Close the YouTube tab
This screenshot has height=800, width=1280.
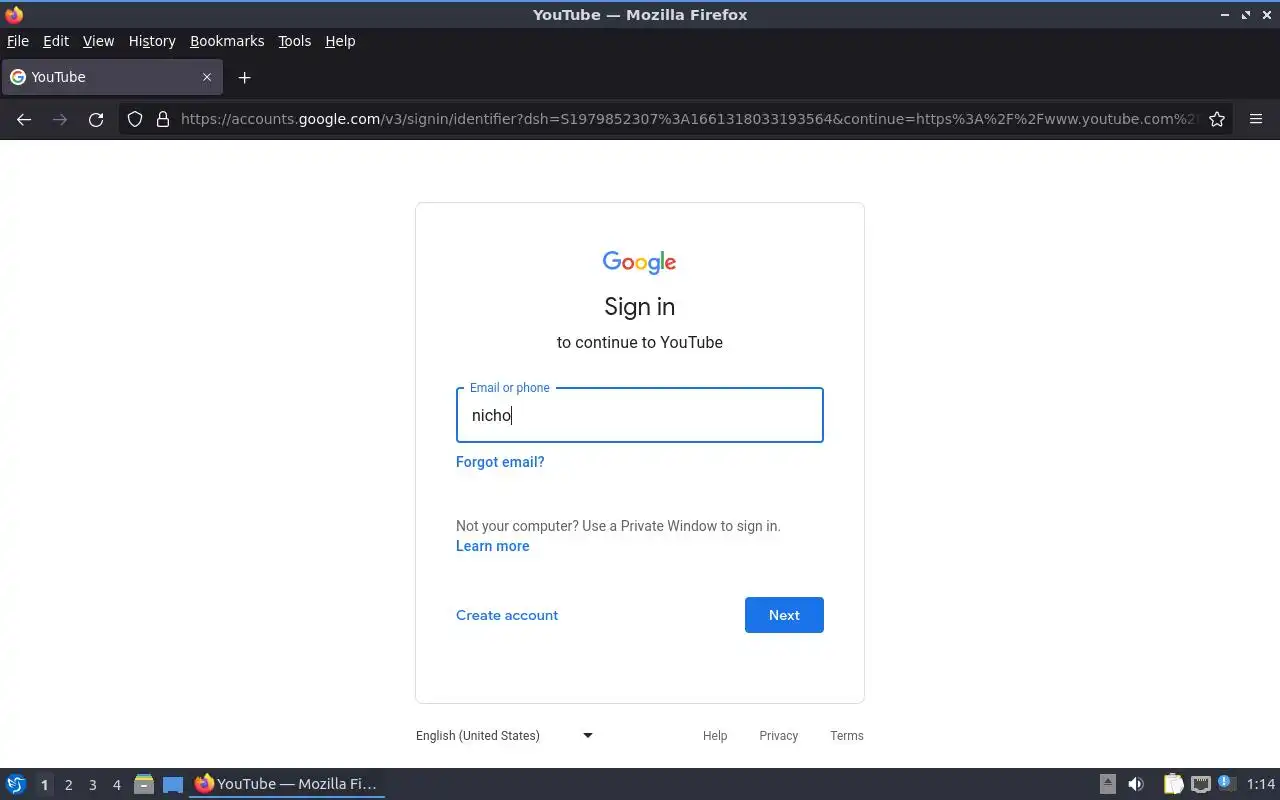[207, 77]
